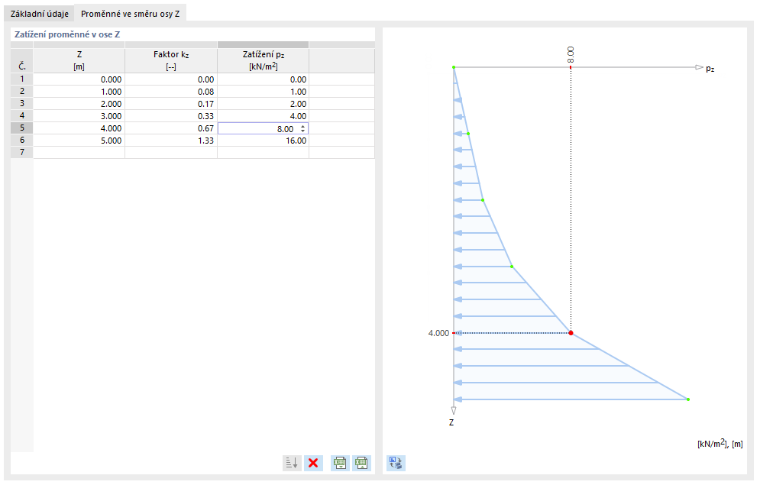Click the active load cell showing 8.00
The image size is (760, 485).
(263, 128)
